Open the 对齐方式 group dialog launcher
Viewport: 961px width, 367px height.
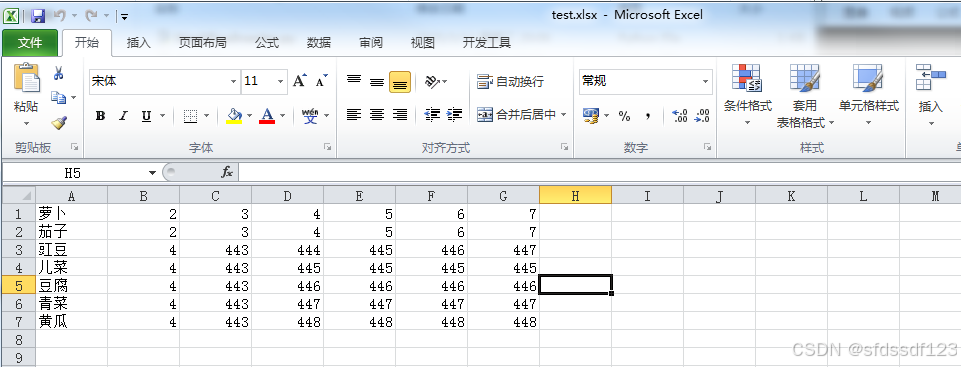coord(564,147)
